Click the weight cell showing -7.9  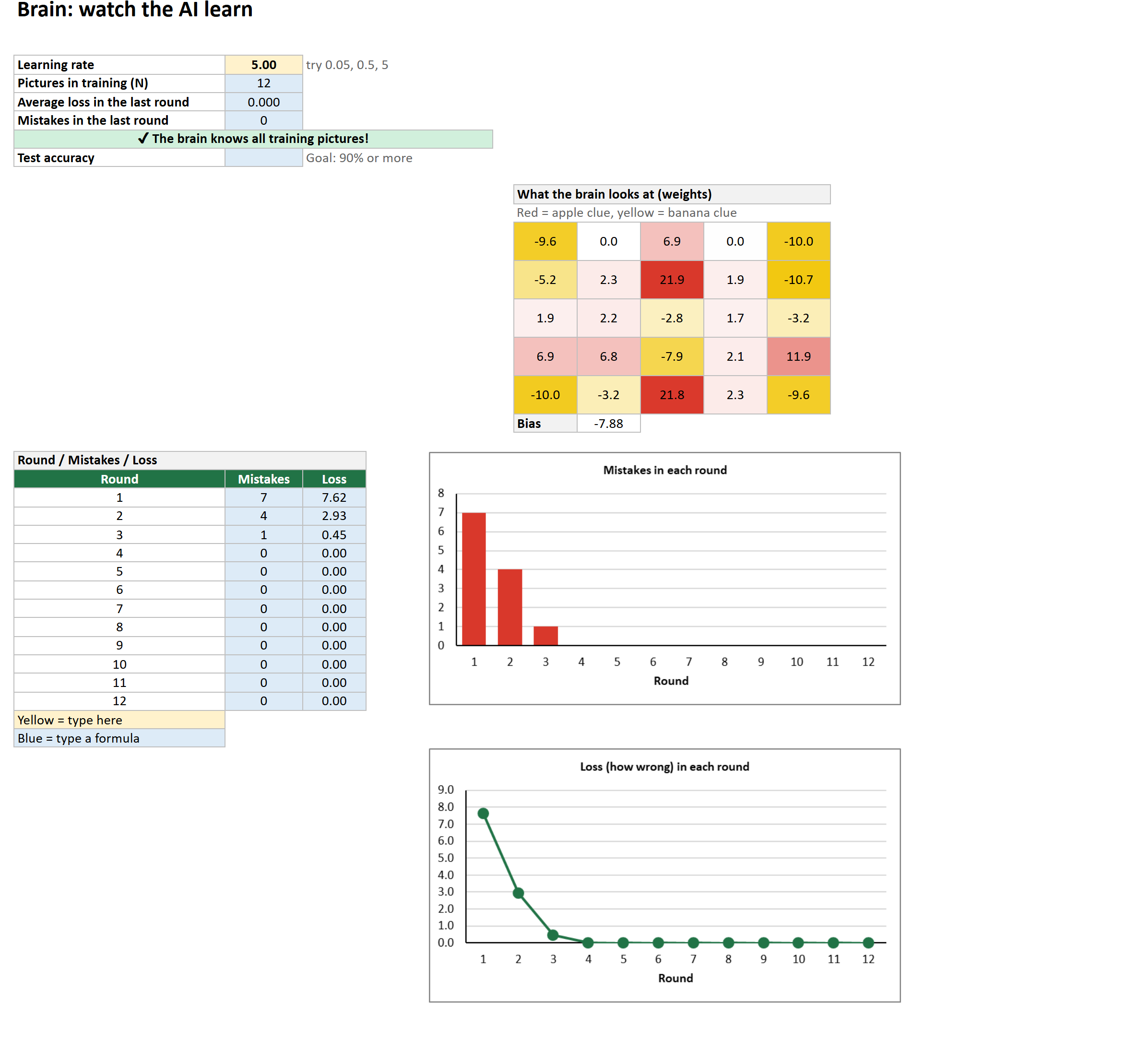(672, 356)
